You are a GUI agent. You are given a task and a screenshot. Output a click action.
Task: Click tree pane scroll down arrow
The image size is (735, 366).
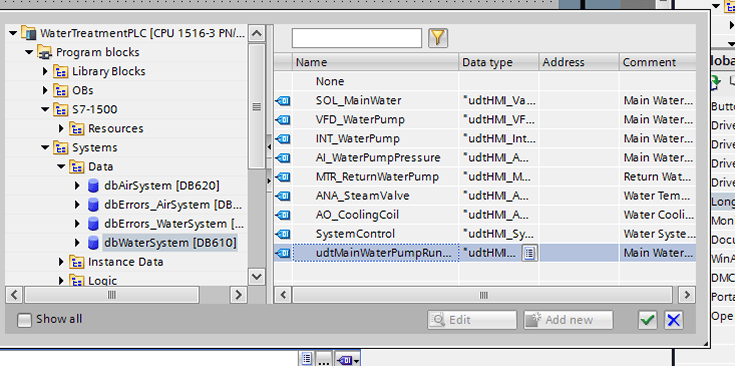pyautogui.click(x=256, y=276)
